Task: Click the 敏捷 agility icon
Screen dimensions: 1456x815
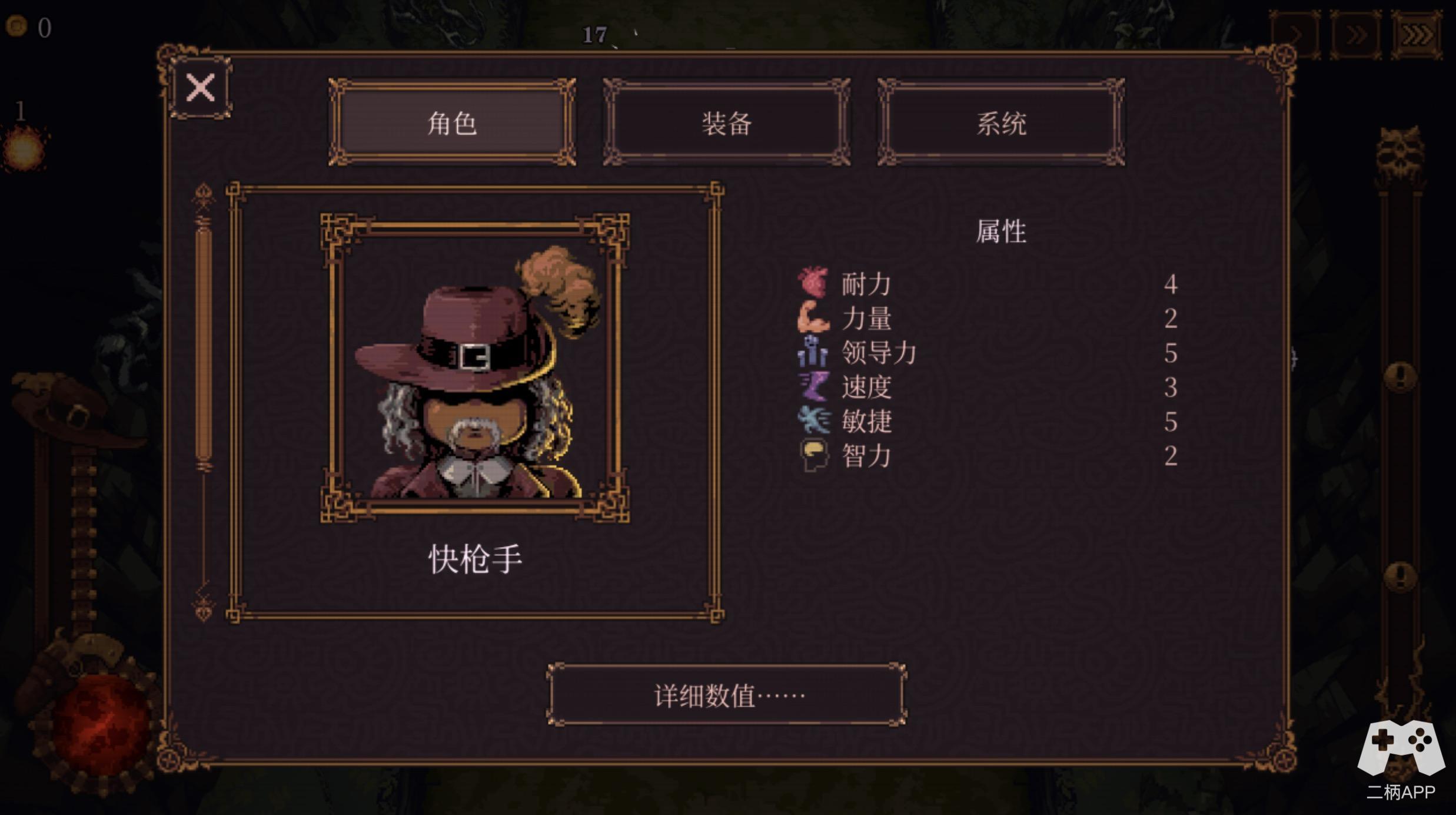Action: (813, 420)
